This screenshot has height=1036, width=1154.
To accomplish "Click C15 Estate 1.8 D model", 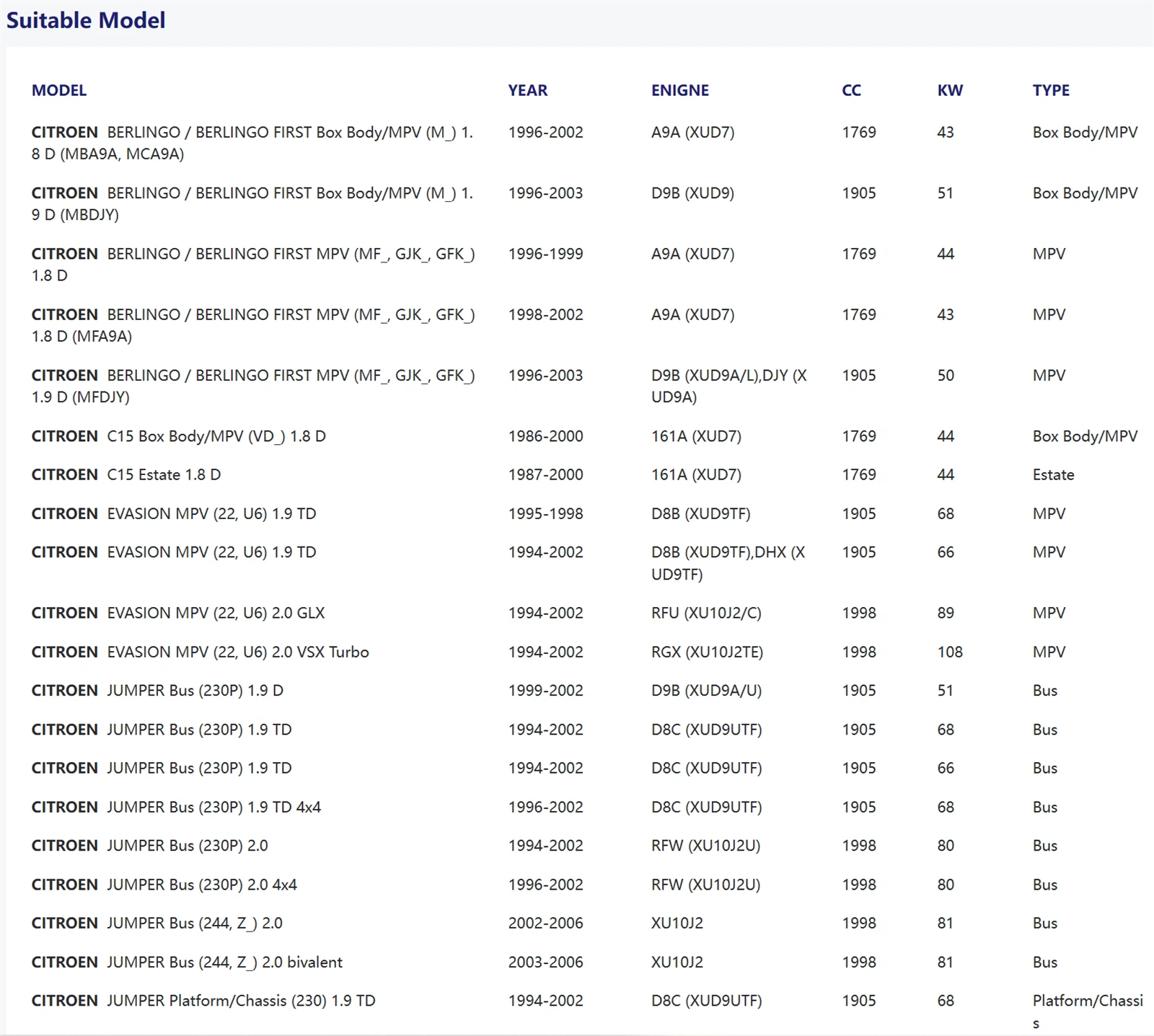I will point(126,474).
